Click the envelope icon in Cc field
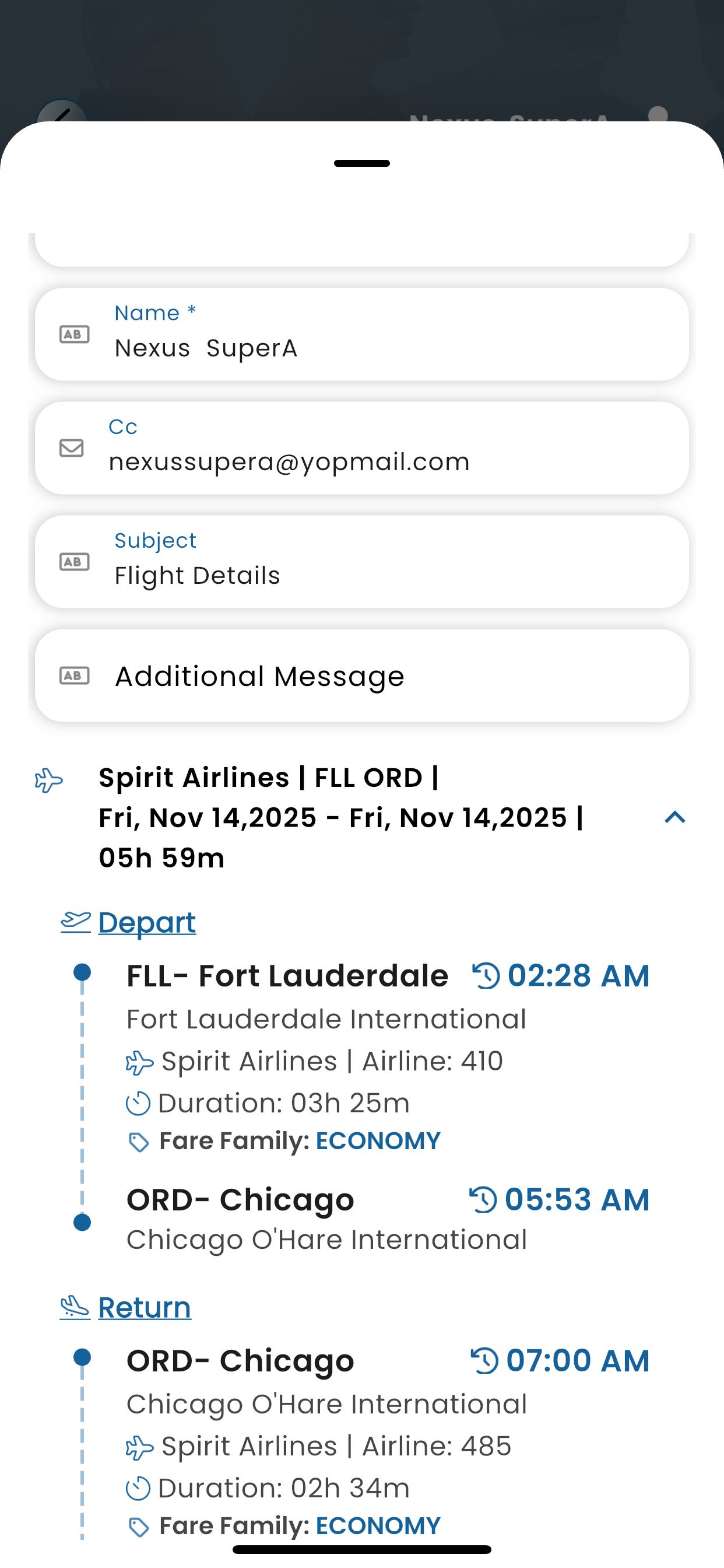 72,448
